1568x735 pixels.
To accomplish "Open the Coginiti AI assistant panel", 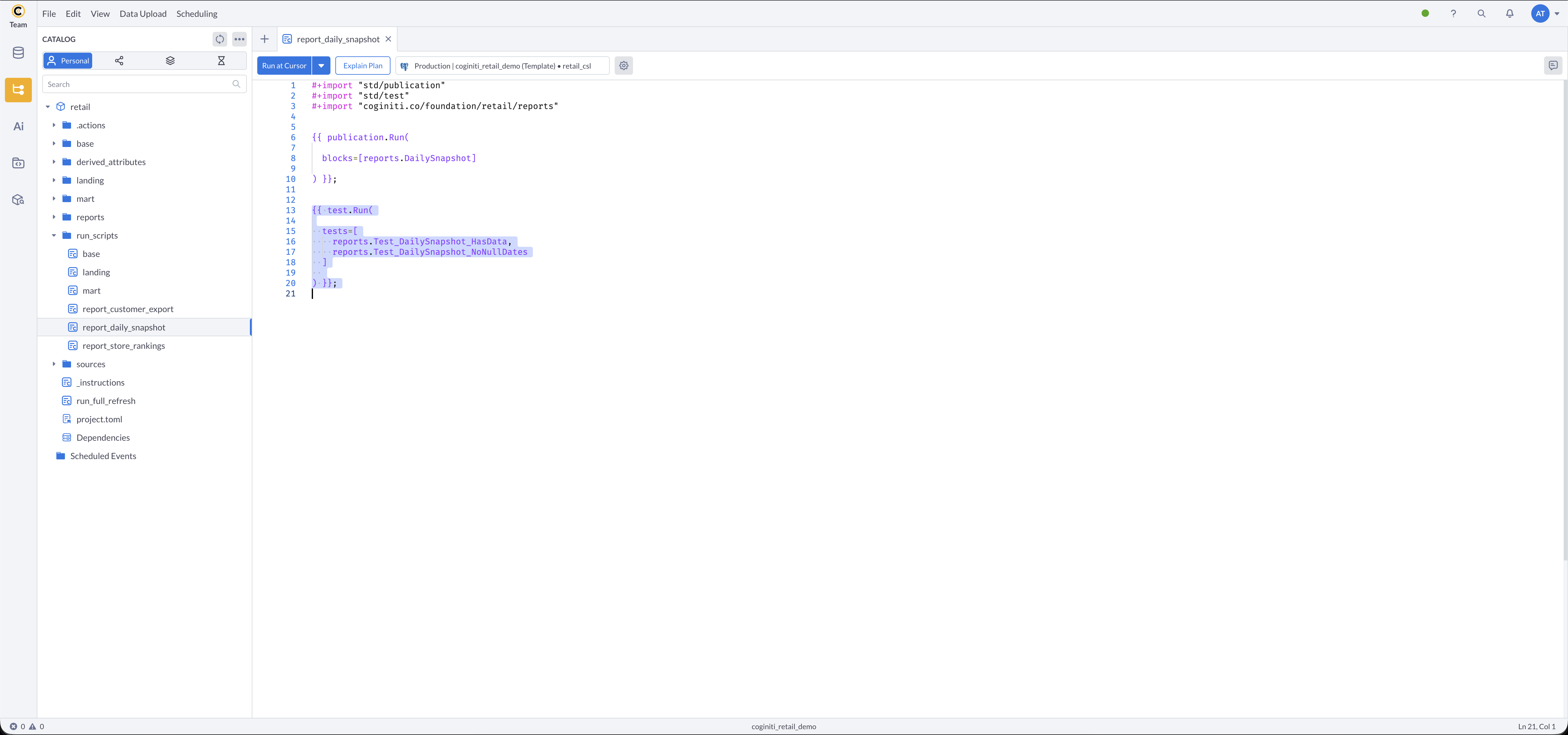I will tap(18, 126).
